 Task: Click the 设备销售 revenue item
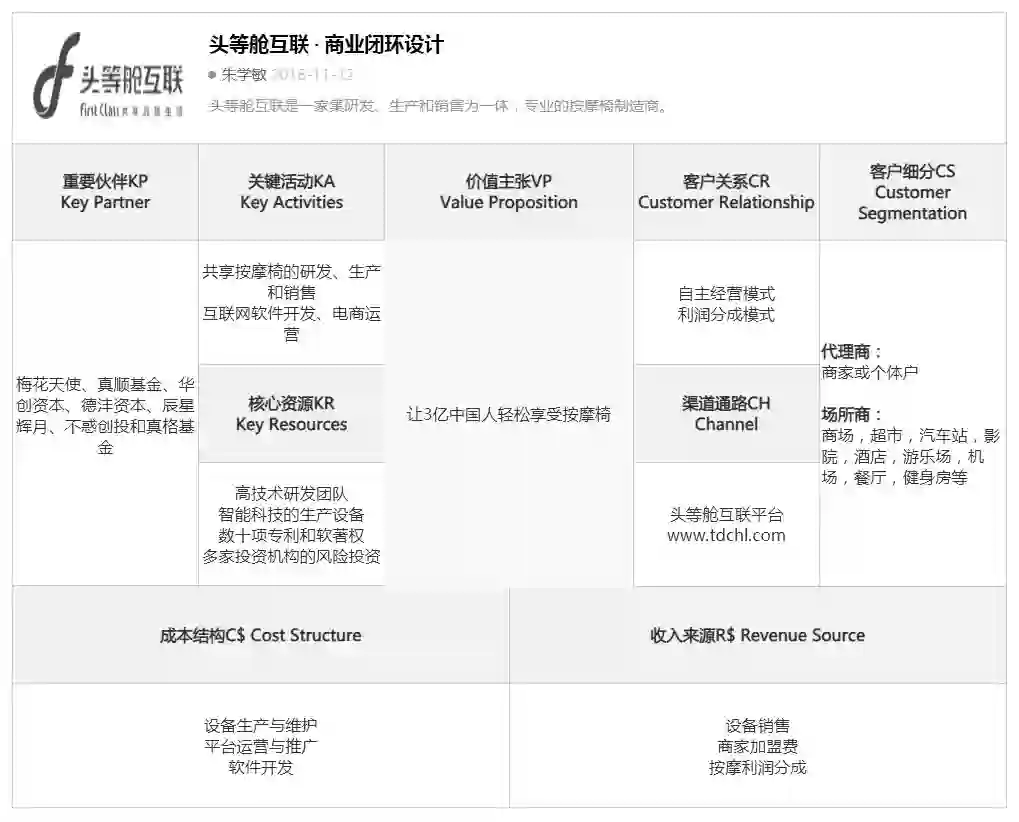(x=758, y=725)
